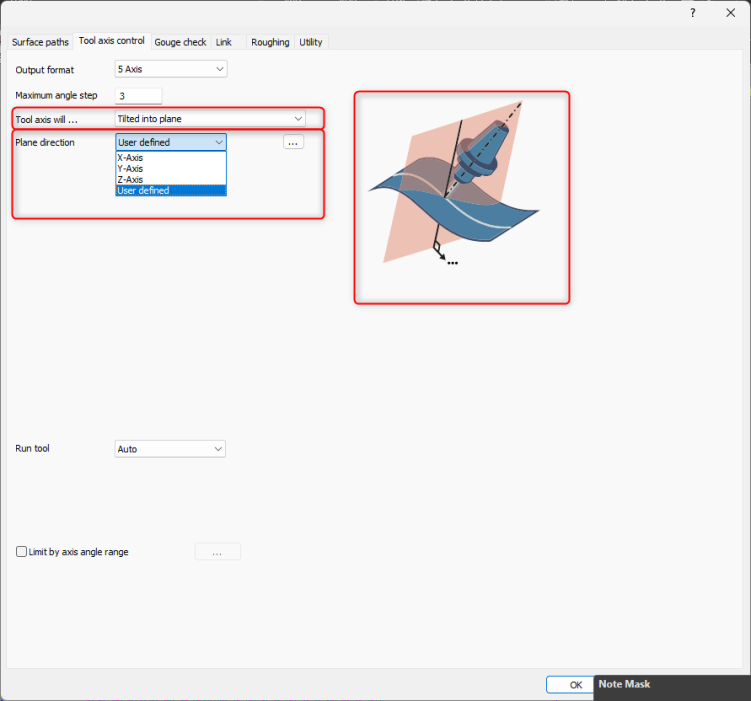Viewport: 751px width, 701px height.
Task: Expand the Run tool dropdown
Action: [170, 449]
